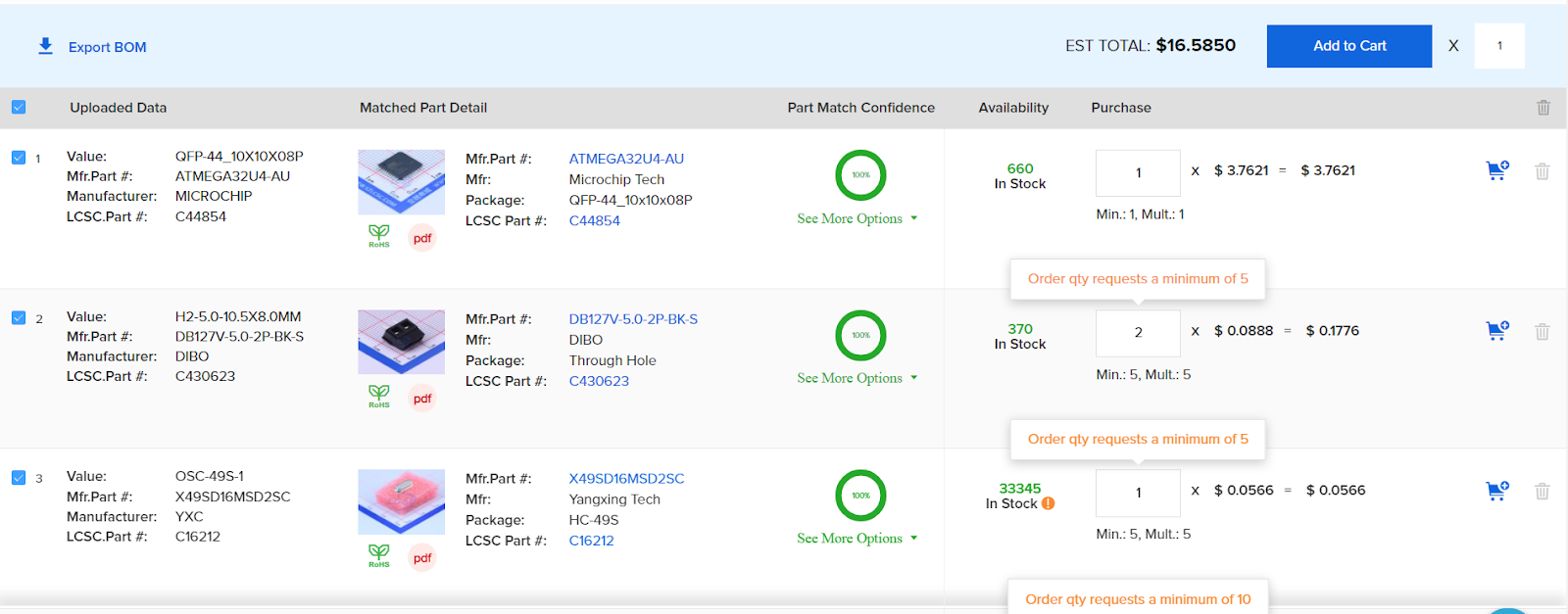
Task: Expand See More Options for ATMEGA32U4-AU
Action: [857, 218]
